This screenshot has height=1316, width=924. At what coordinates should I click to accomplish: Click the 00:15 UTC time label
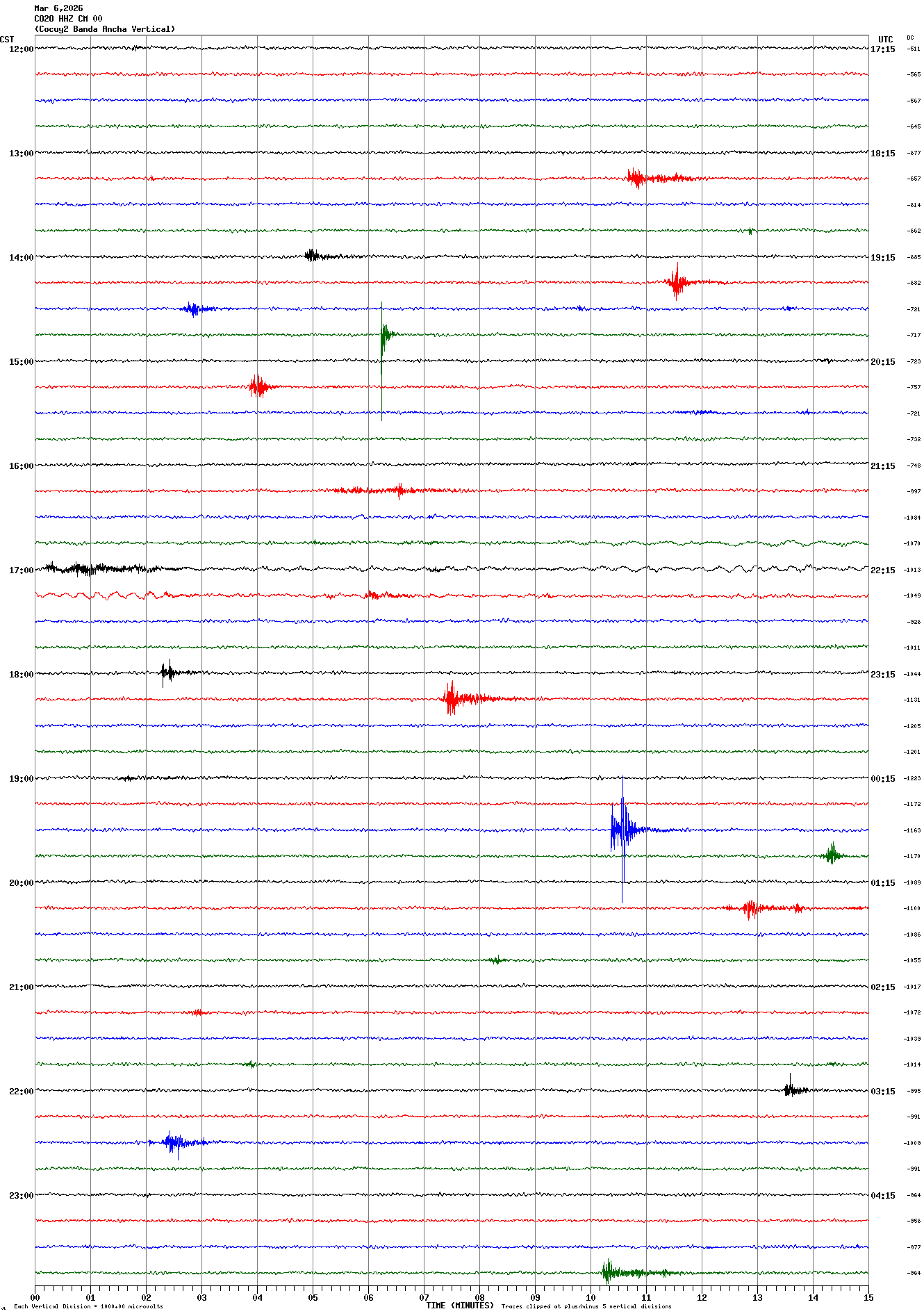click(883, 779)
